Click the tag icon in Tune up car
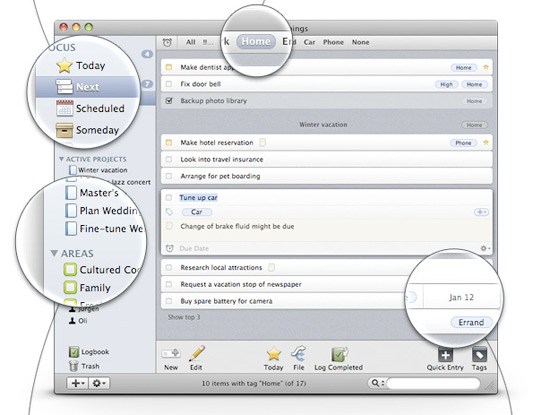 click(169, 212)
